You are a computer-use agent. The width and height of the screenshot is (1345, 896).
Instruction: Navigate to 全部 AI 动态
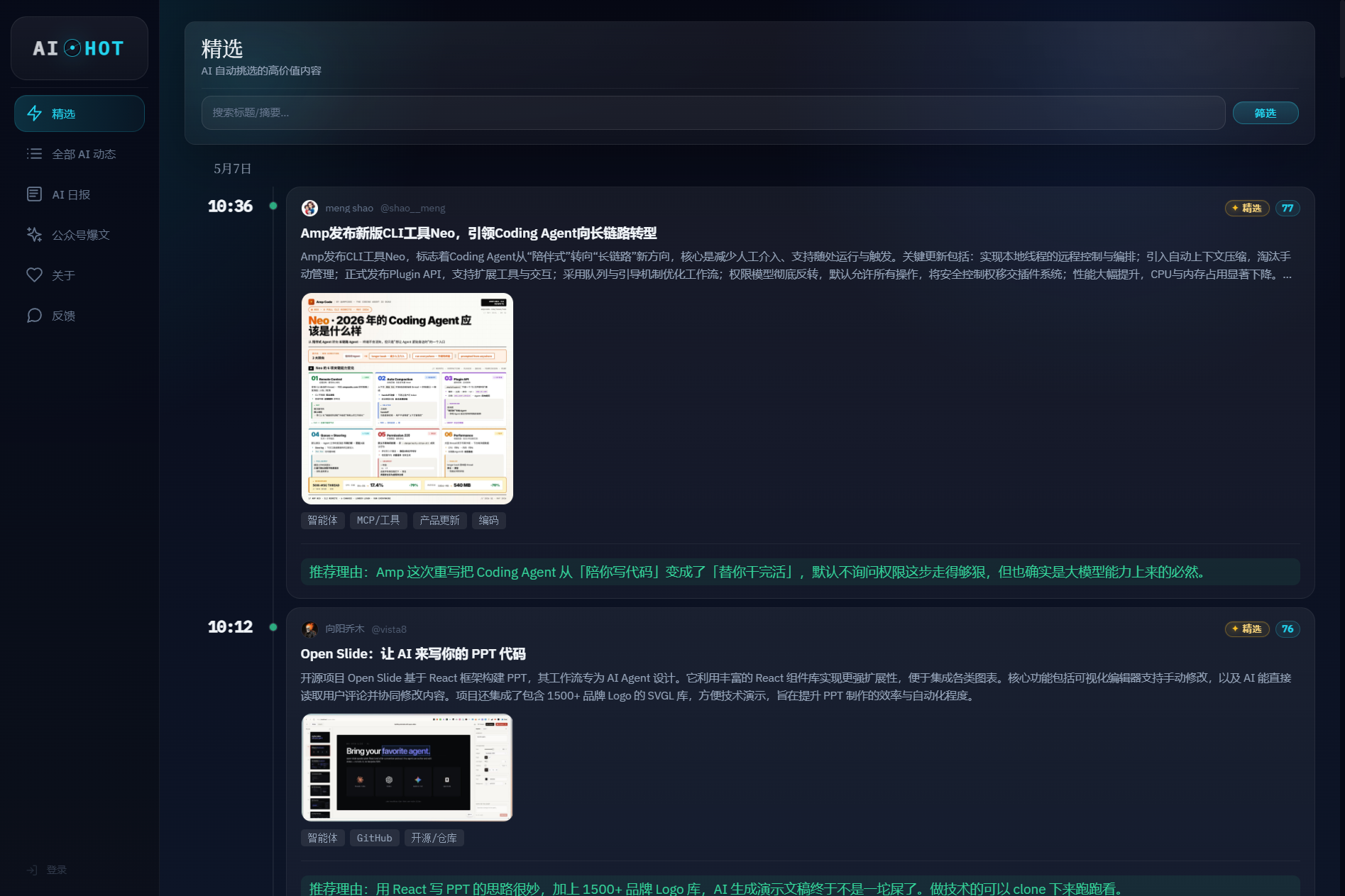pos(79,154)
